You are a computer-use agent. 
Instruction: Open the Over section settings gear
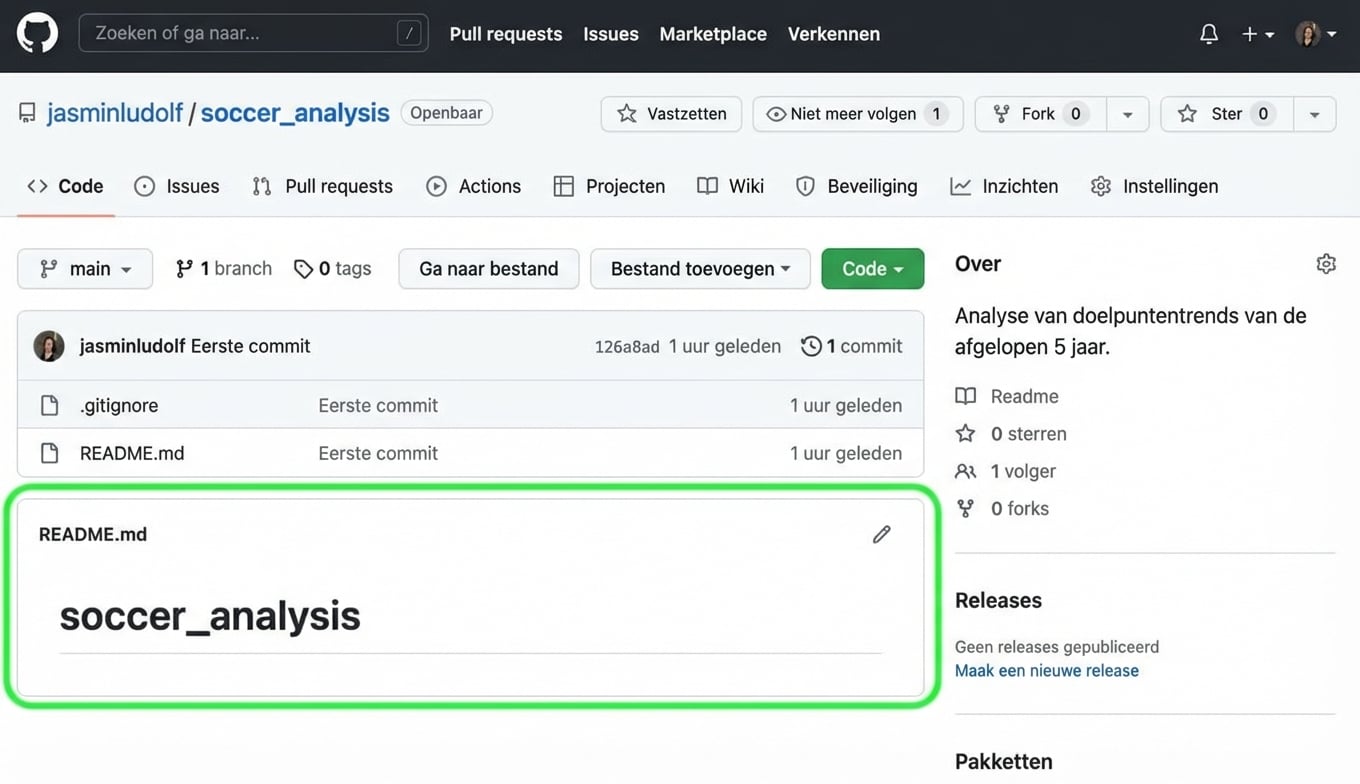[x=1326, y=263]
